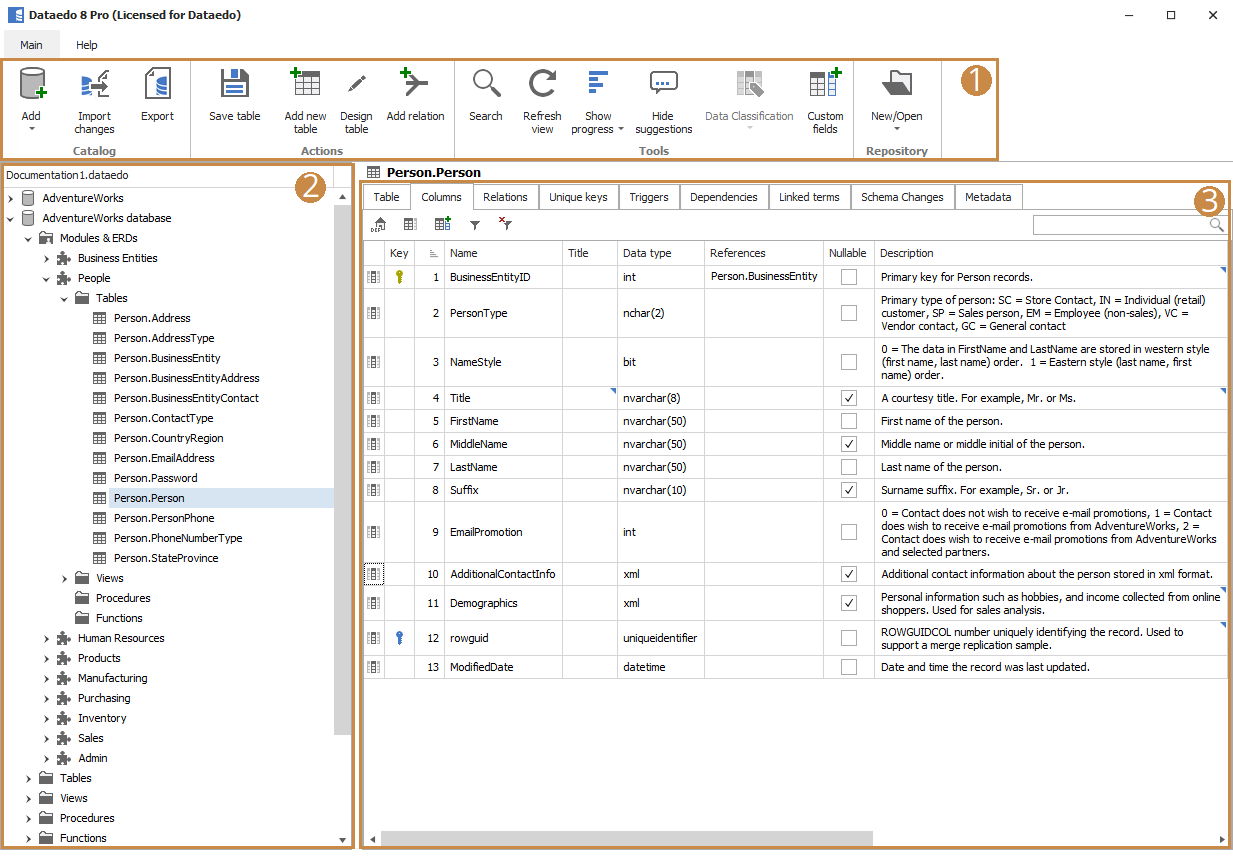Image resolution: width=1233 pixels, height=856 pixels.
Task: Click the yellow primary key icon
Action: (x=399, y=277)
